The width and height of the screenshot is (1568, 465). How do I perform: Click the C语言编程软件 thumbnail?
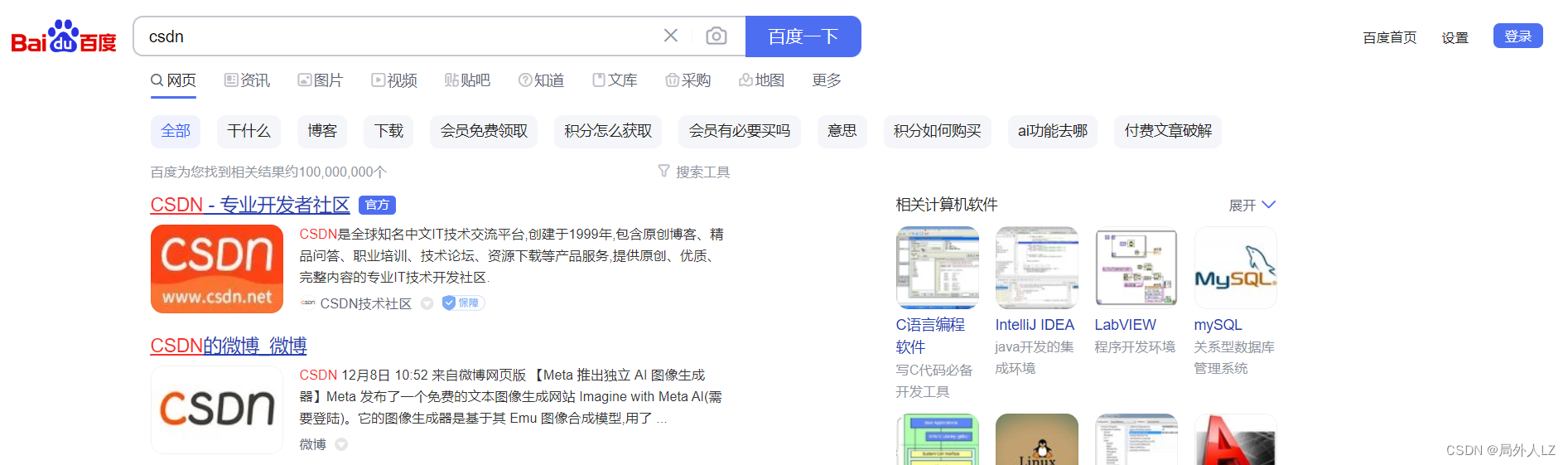click(x=938, y=268)
